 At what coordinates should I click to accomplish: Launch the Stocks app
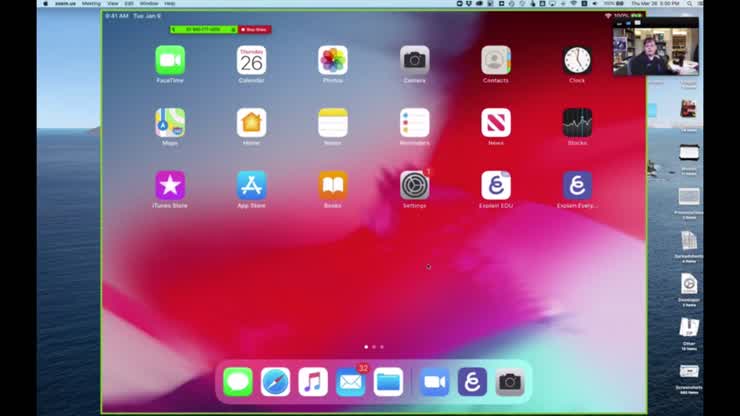click(x=577, y=123)
